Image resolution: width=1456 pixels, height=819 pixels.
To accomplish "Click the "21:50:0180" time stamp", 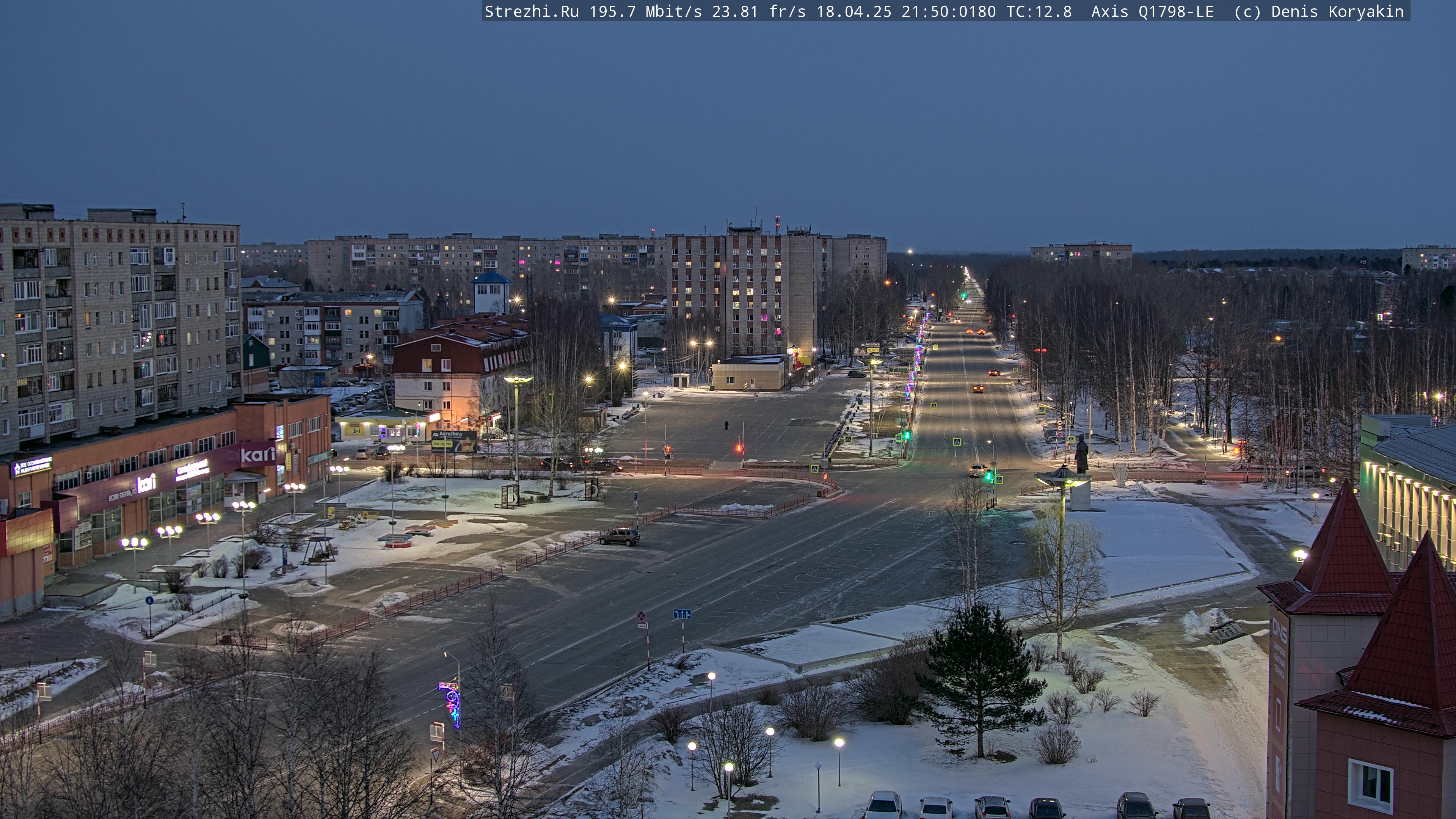I will (x=949, y=12).
